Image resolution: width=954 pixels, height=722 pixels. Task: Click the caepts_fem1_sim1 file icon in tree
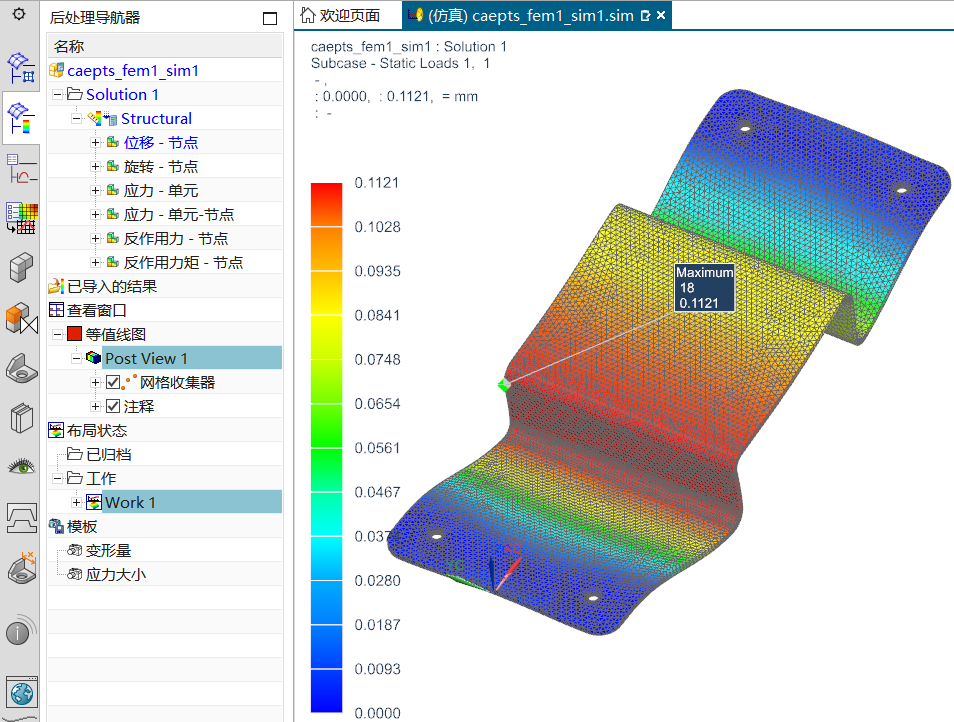[57, 70]
